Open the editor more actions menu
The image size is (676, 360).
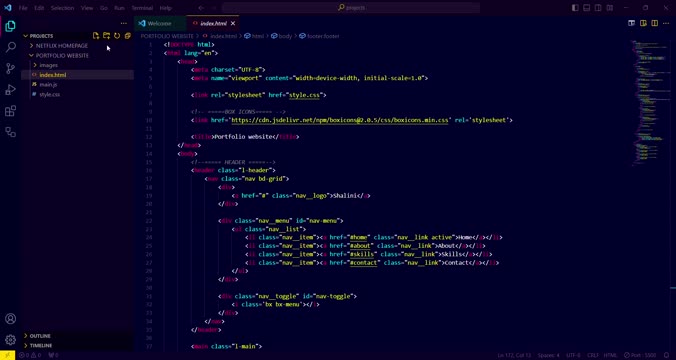tap(666, 23)
